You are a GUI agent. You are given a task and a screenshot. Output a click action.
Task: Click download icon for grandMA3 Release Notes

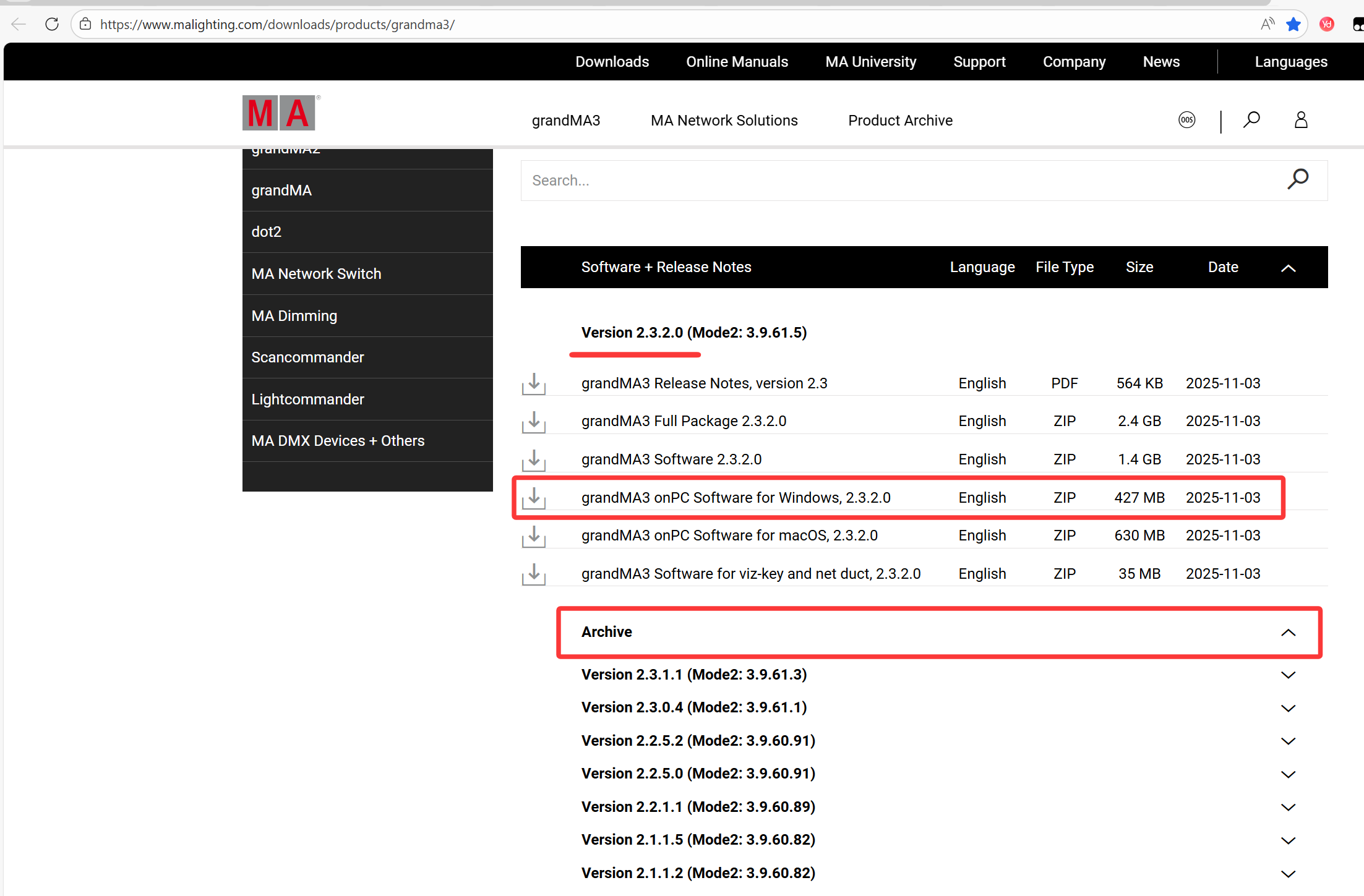[534, 384]
